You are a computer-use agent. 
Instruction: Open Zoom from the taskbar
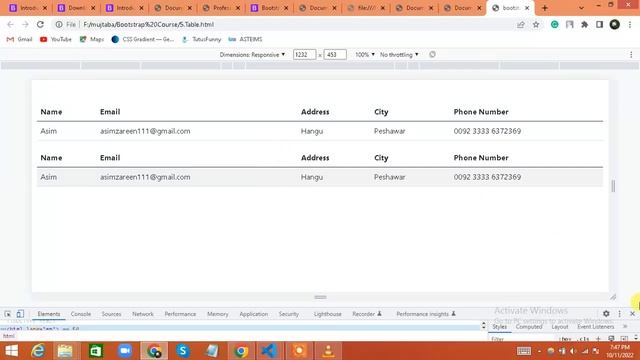[125, 351]
